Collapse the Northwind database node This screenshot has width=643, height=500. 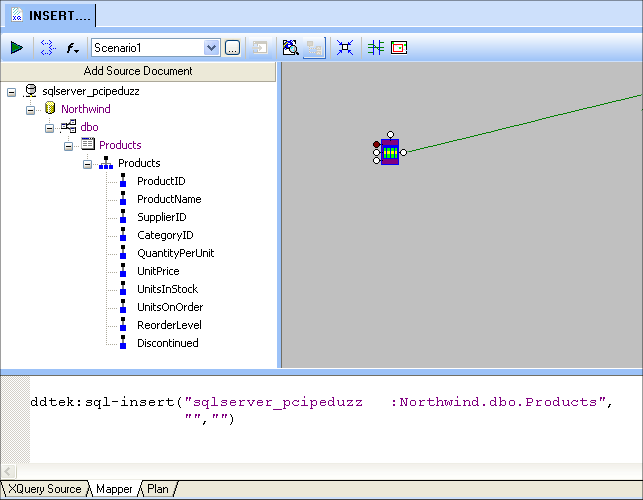pyautogui.click(x=30, y=110)
